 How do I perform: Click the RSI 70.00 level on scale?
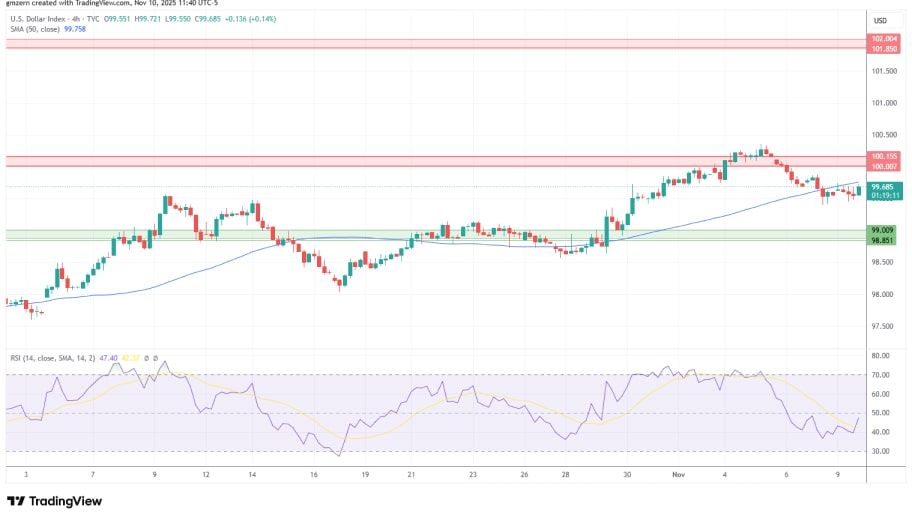coord(880,375)
